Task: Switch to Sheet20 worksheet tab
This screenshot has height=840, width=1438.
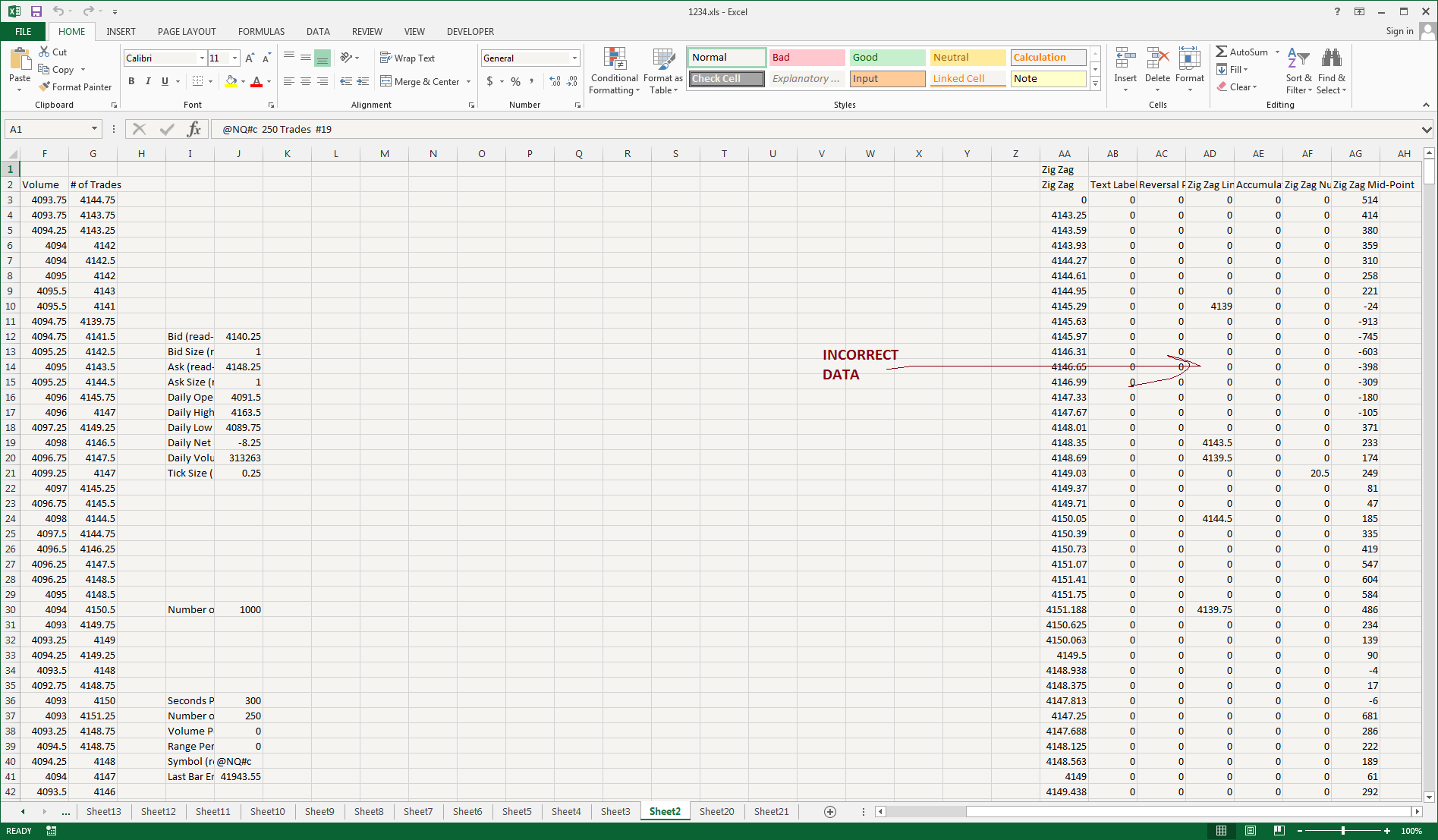Action: pyautogui.click(x=716, y=811)
